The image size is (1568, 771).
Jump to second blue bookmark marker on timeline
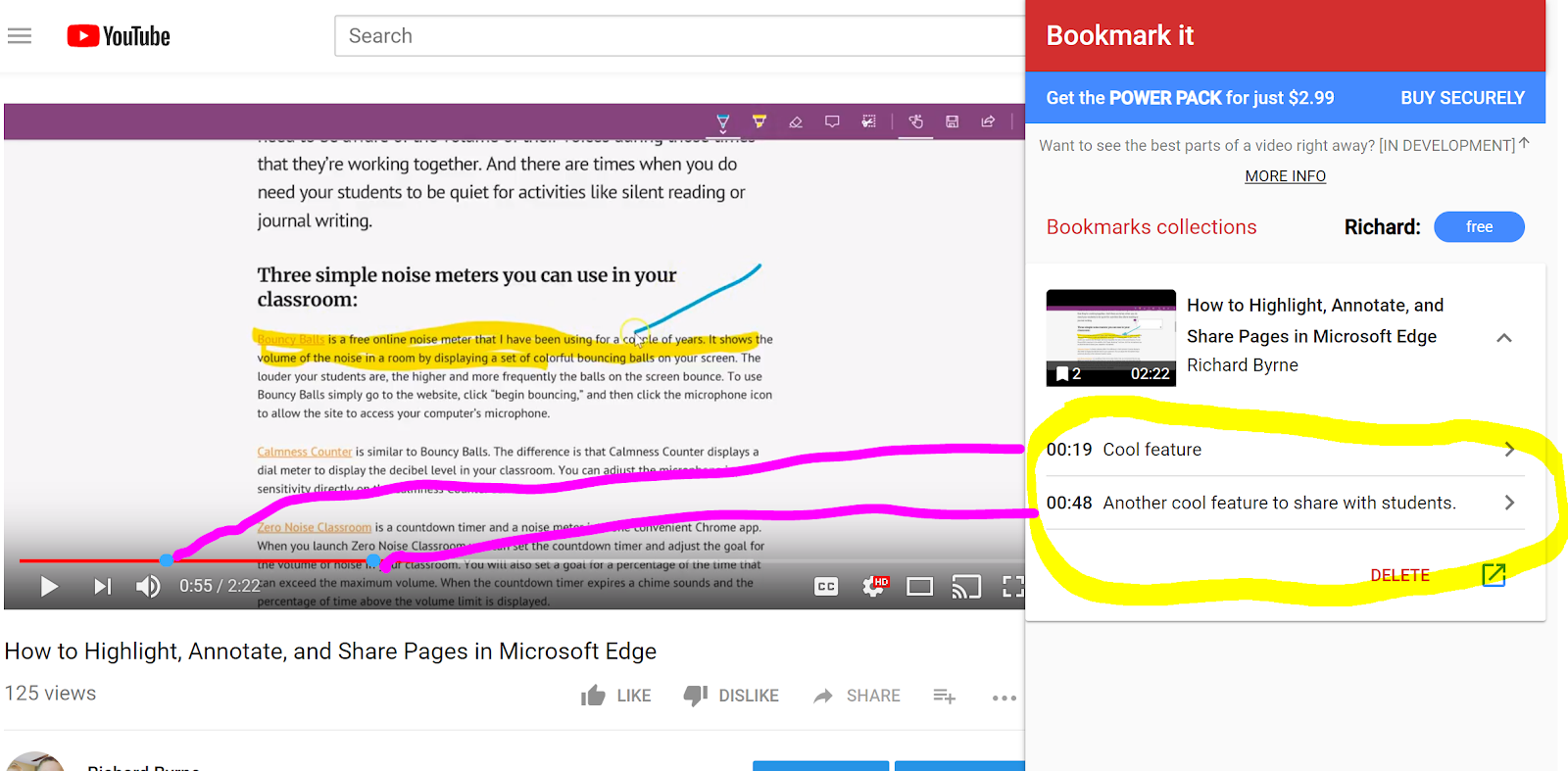click(373, 560)
